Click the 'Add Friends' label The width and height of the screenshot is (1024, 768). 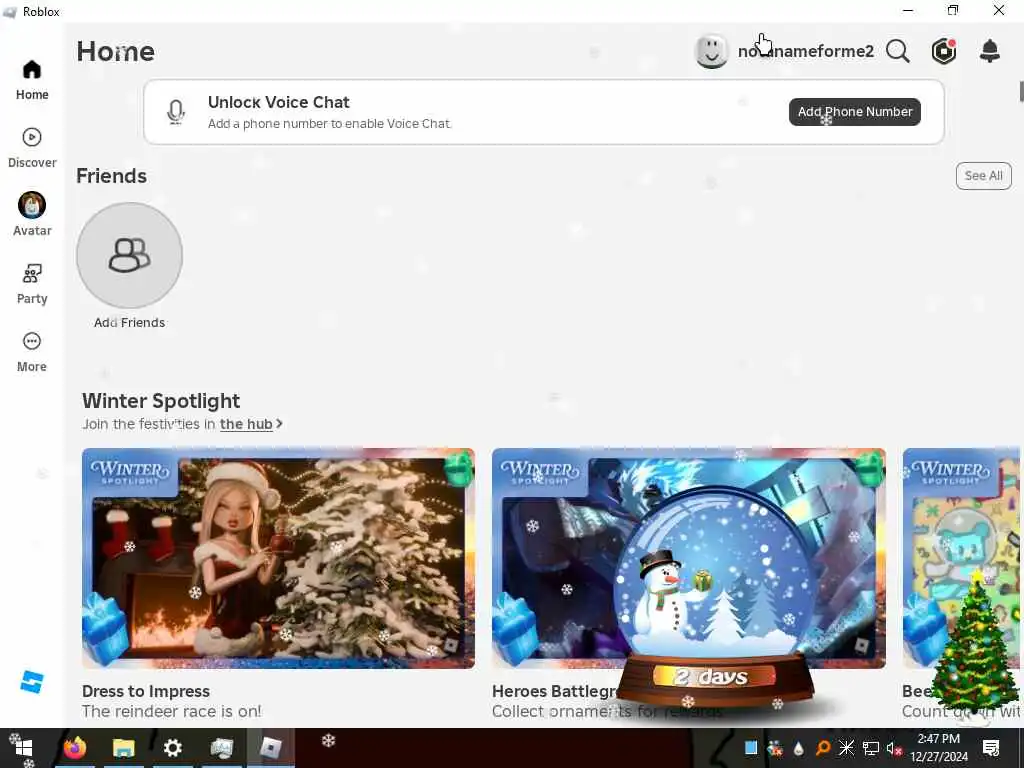(x=129, y=323)
